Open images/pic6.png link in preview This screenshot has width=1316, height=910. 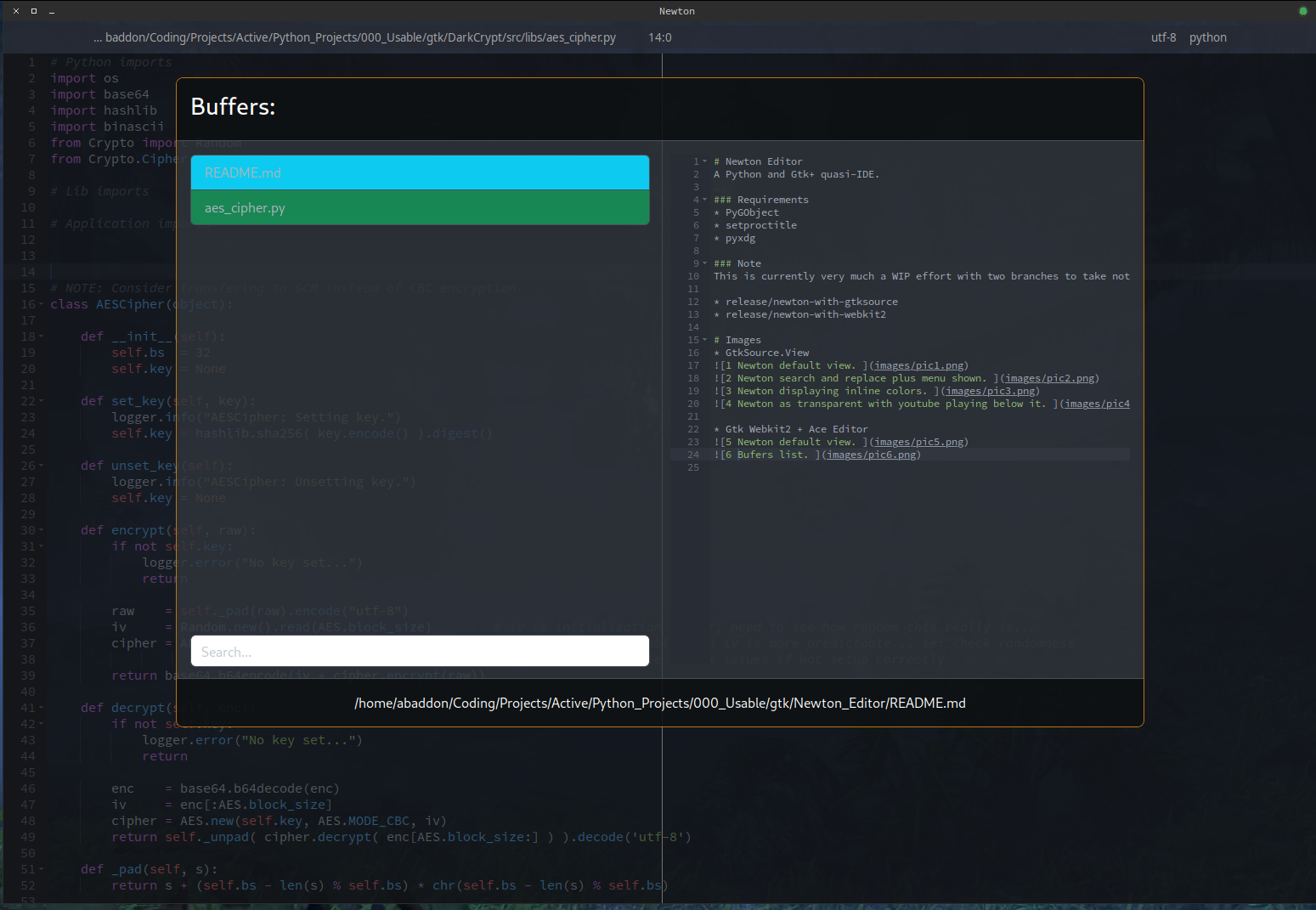click(x=872, y=455)
